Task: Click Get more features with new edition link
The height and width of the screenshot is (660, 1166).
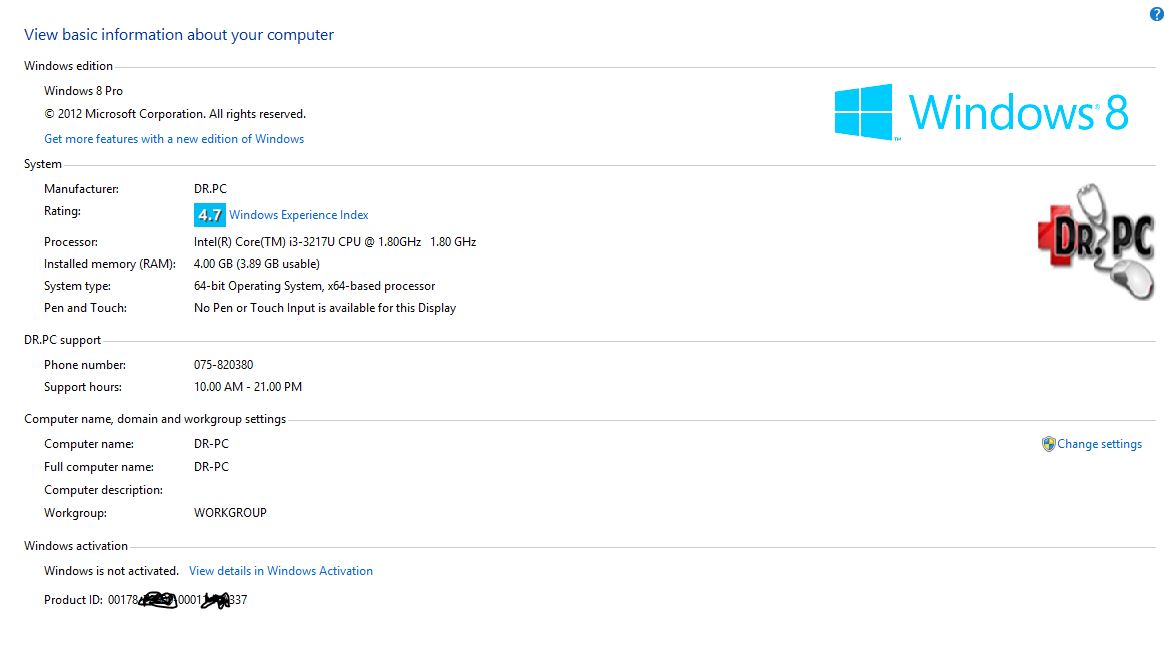Action: (174, 139)
